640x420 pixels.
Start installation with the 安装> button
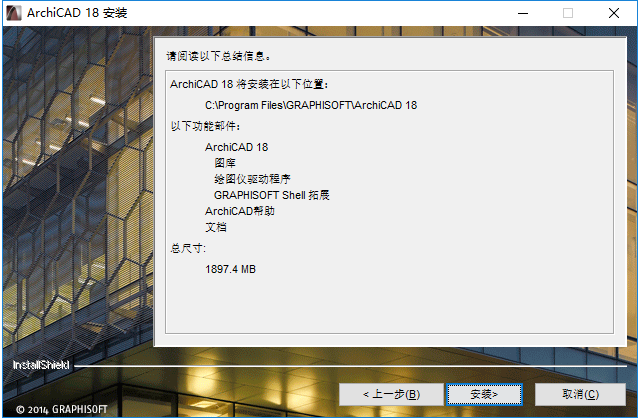click(484, 394)
